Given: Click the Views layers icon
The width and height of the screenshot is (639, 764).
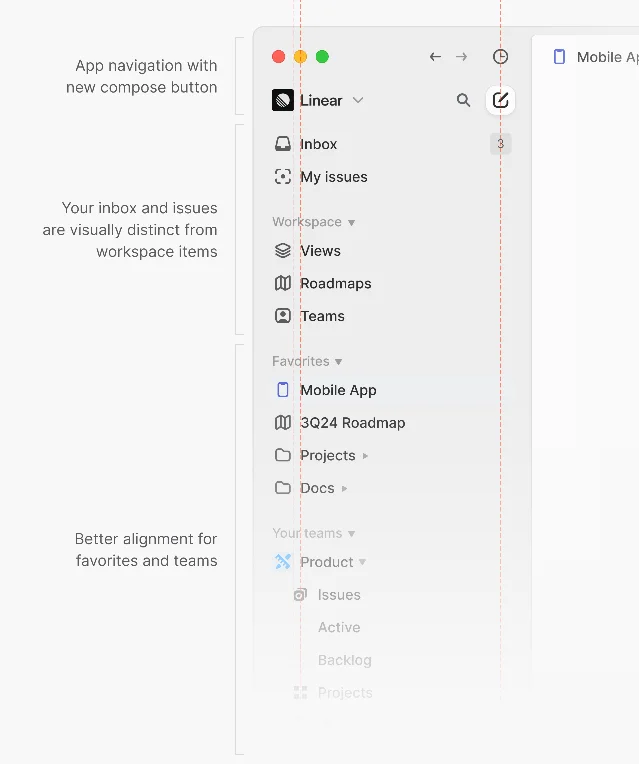Looking at the screenshot, I should [283, 250].
